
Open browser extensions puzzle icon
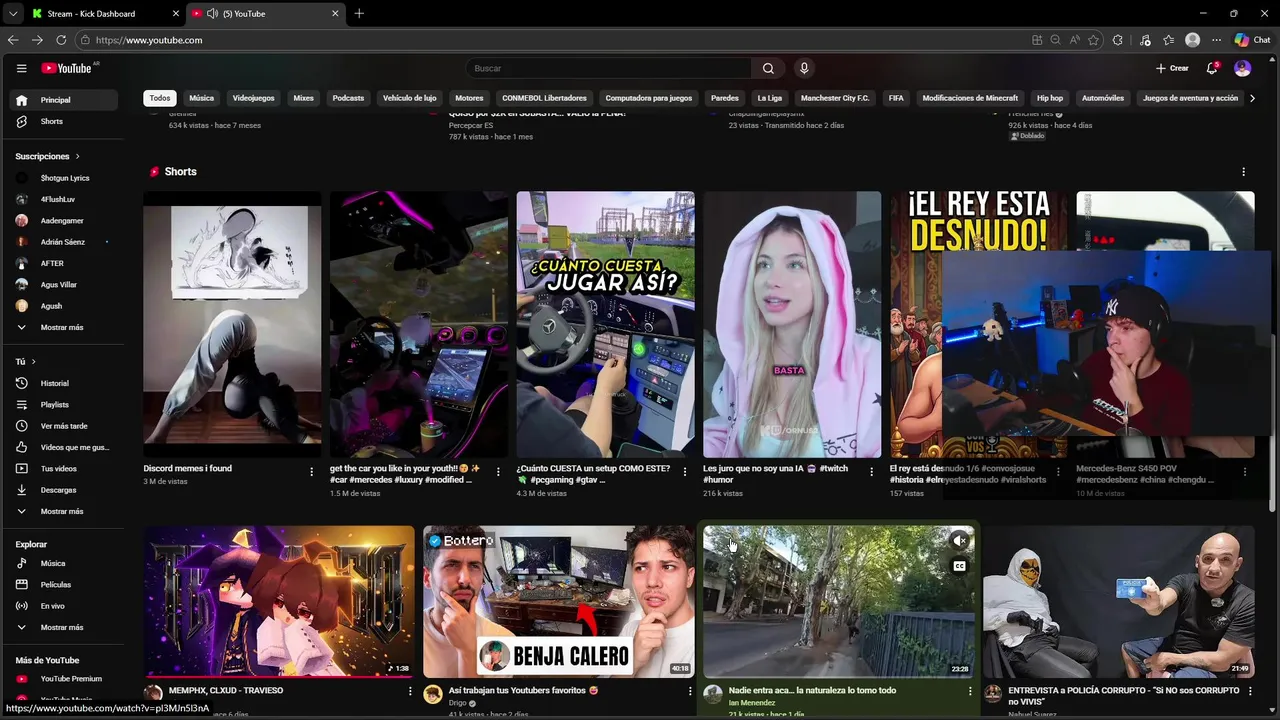[1117, 40]
